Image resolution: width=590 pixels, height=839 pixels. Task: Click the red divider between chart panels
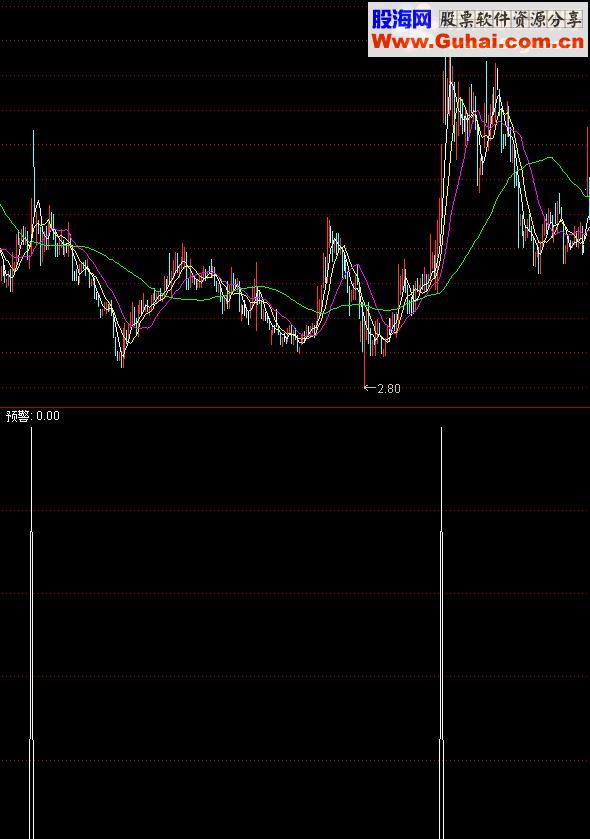[295, 407]
